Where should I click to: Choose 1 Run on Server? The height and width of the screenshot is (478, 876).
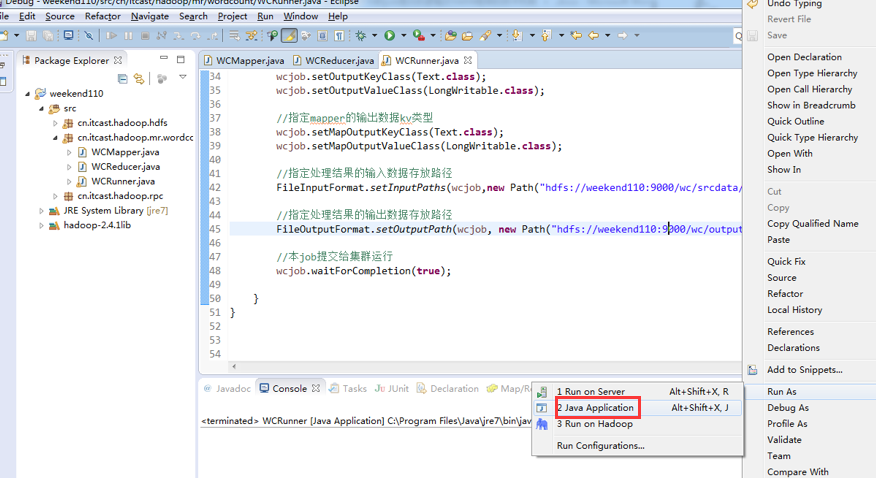(638, 391)
